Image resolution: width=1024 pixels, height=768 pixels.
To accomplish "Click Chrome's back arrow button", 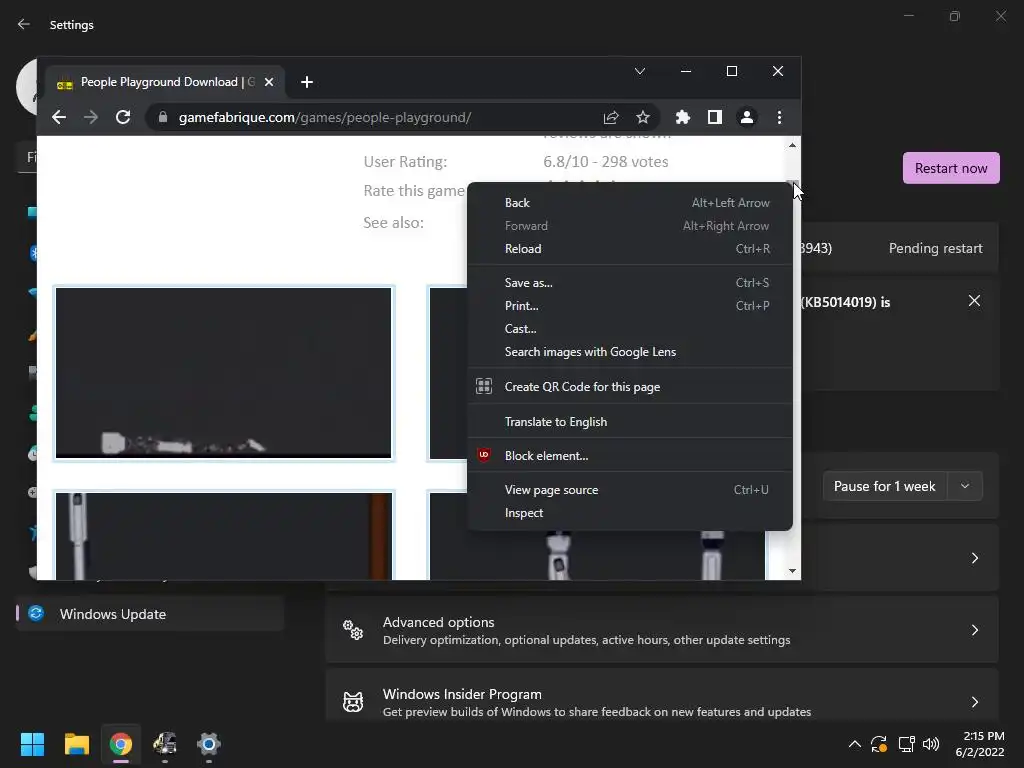I will [x=59, y=118].
